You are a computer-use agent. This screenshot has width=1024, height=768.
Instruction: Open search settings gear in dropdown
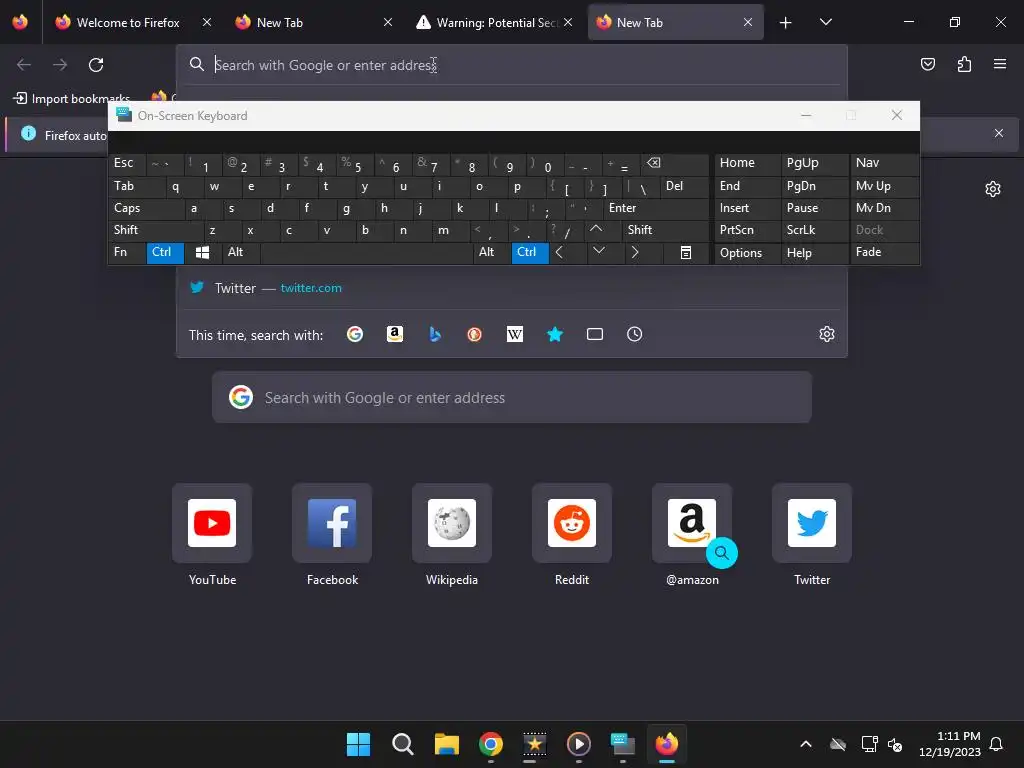827,334
